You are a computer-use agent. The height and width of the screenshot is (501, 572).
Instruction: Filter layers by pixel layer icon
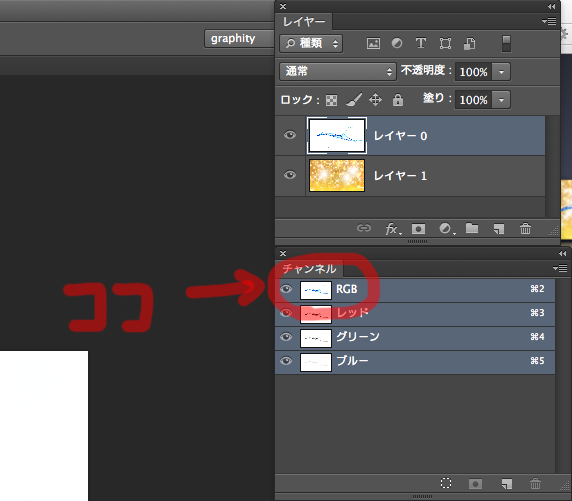pos(373,43)
